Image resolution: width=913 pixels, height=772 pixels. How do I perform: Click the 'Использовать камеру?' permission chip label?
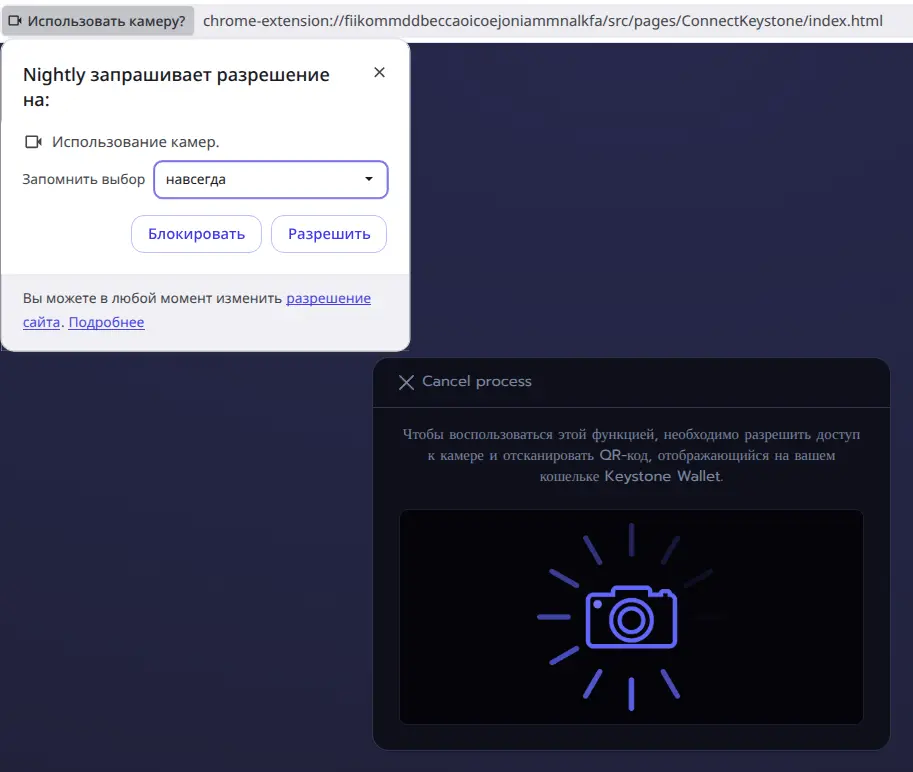click(x=106, y=21)
